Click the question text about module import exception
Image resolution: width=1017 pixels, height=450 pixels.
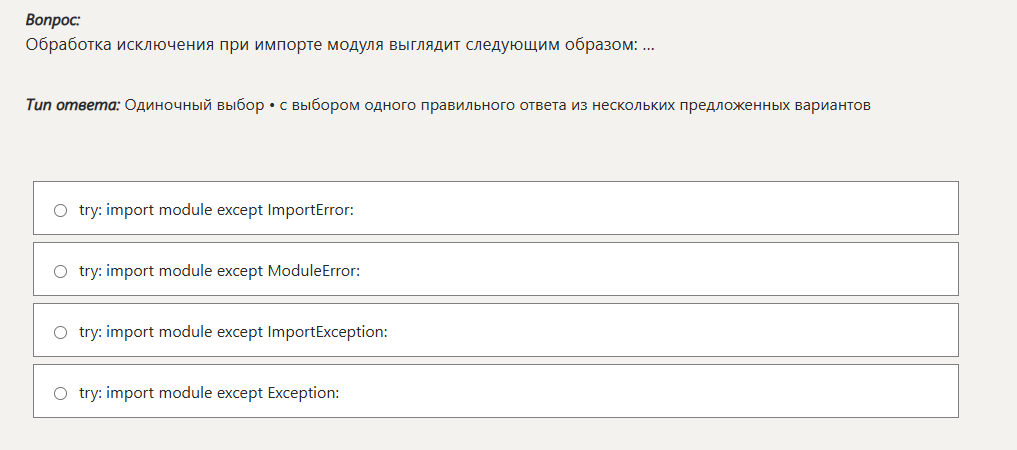(x=340, y=45)
